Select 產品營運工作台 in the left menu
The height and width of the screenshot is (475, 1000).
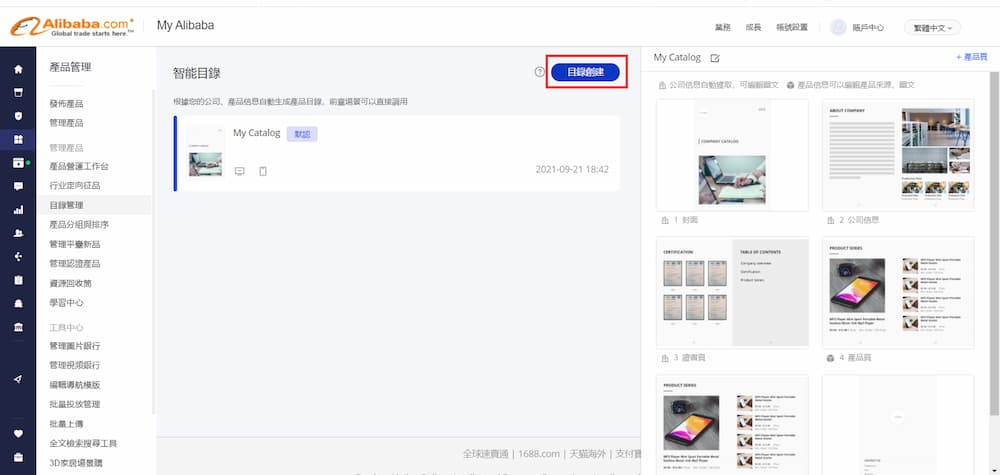tap(79, 166)
